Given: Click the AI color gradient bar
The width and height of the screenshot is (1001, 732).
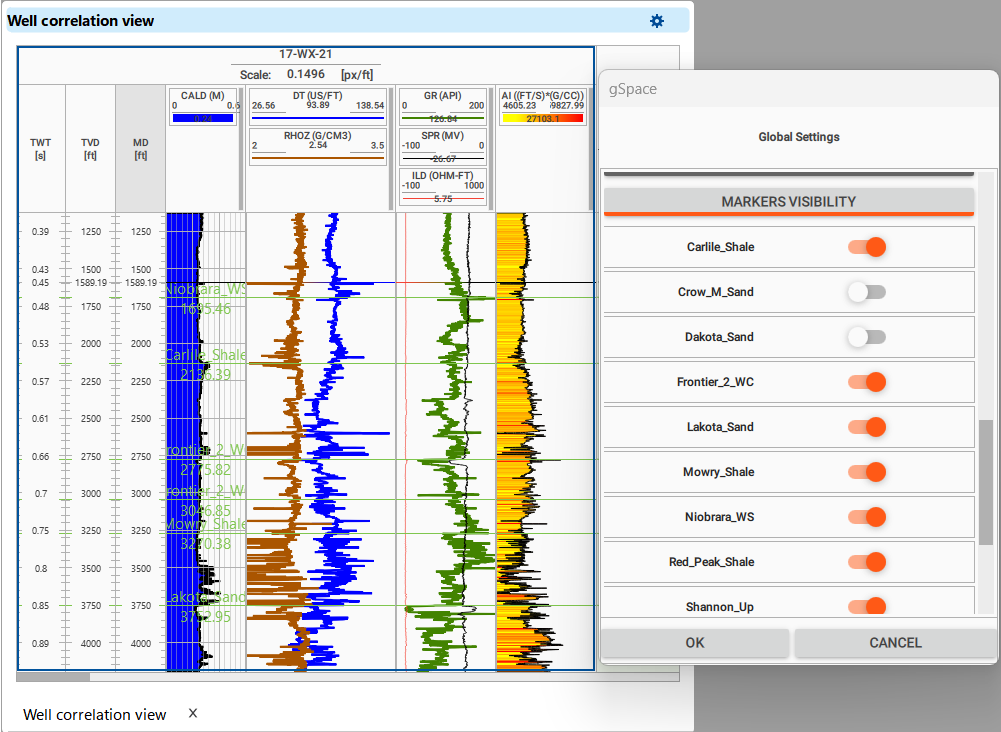Looking at the screenshot, I should [x=541, y=118].
